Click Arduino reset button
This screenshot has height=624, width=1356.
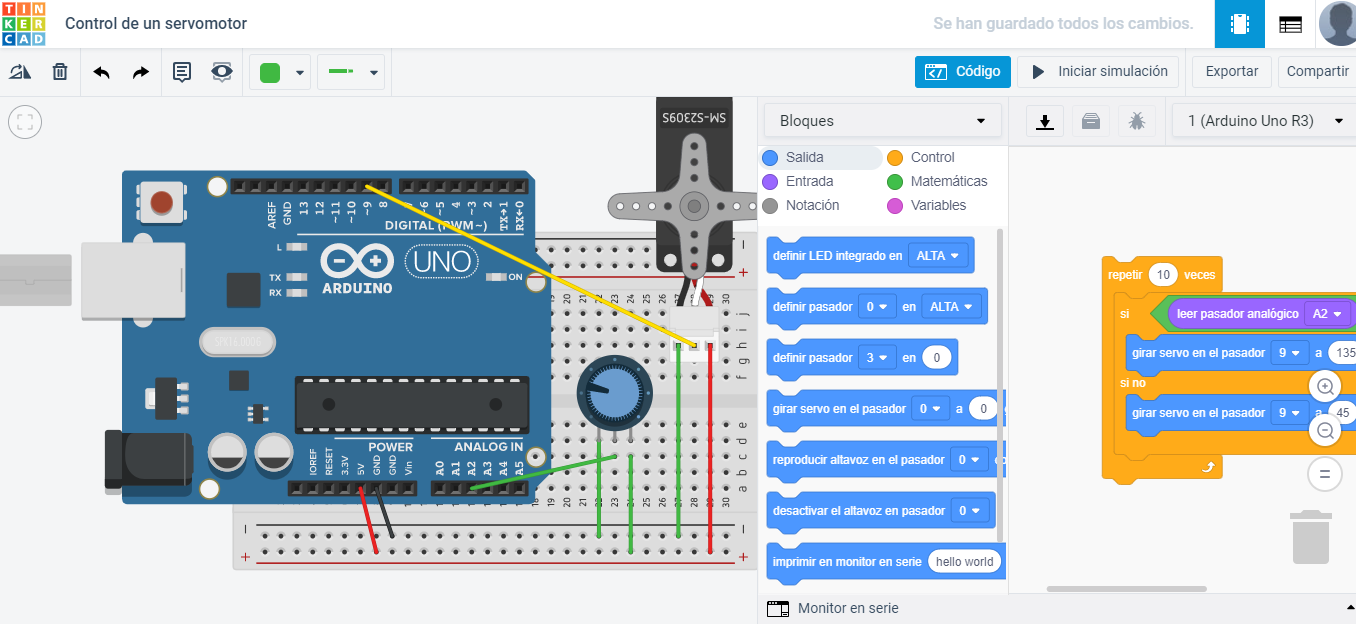pos(161,203)
